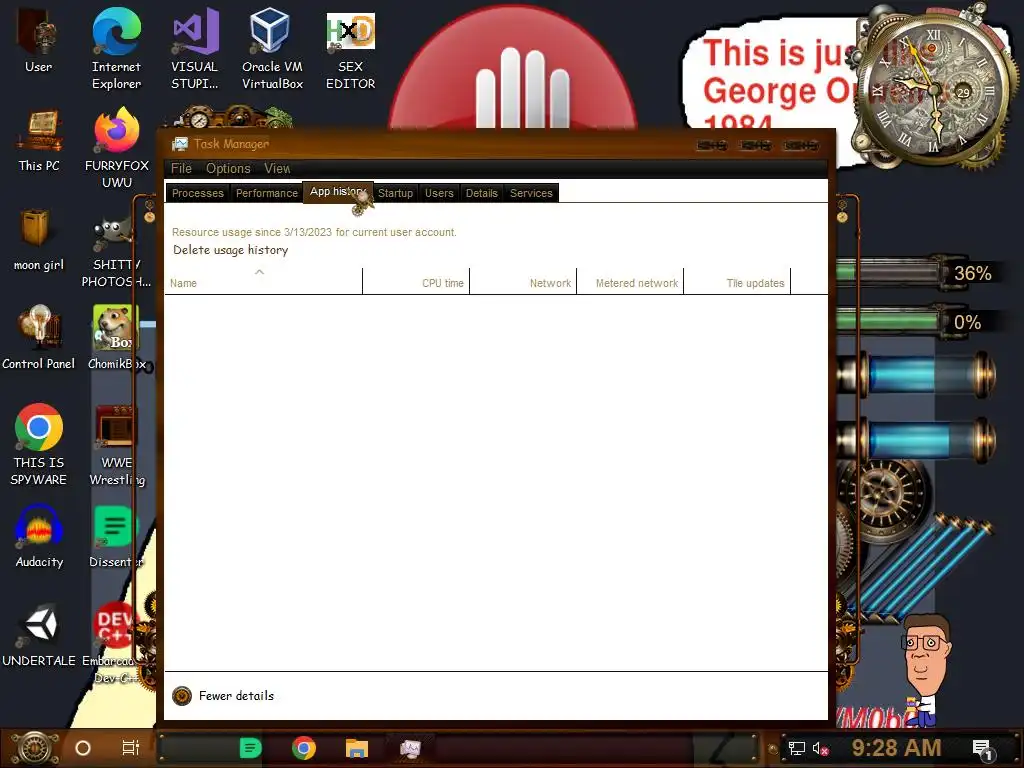Select the Task Manager taskbar icon
The height and width of the screenshot is (768, 1024).
410,748
